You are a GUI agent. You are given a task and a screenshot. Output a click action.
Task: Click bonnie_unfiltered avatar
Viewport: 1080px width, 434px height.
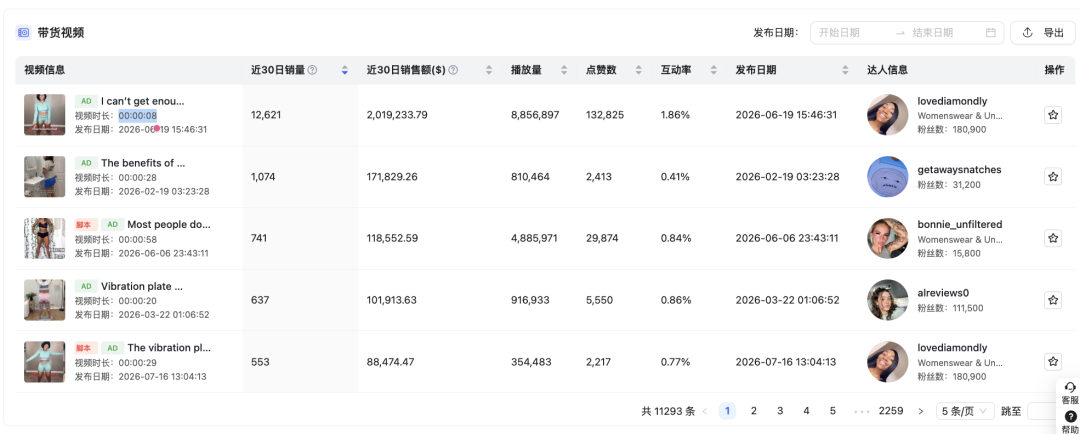[x=887, y=238]
